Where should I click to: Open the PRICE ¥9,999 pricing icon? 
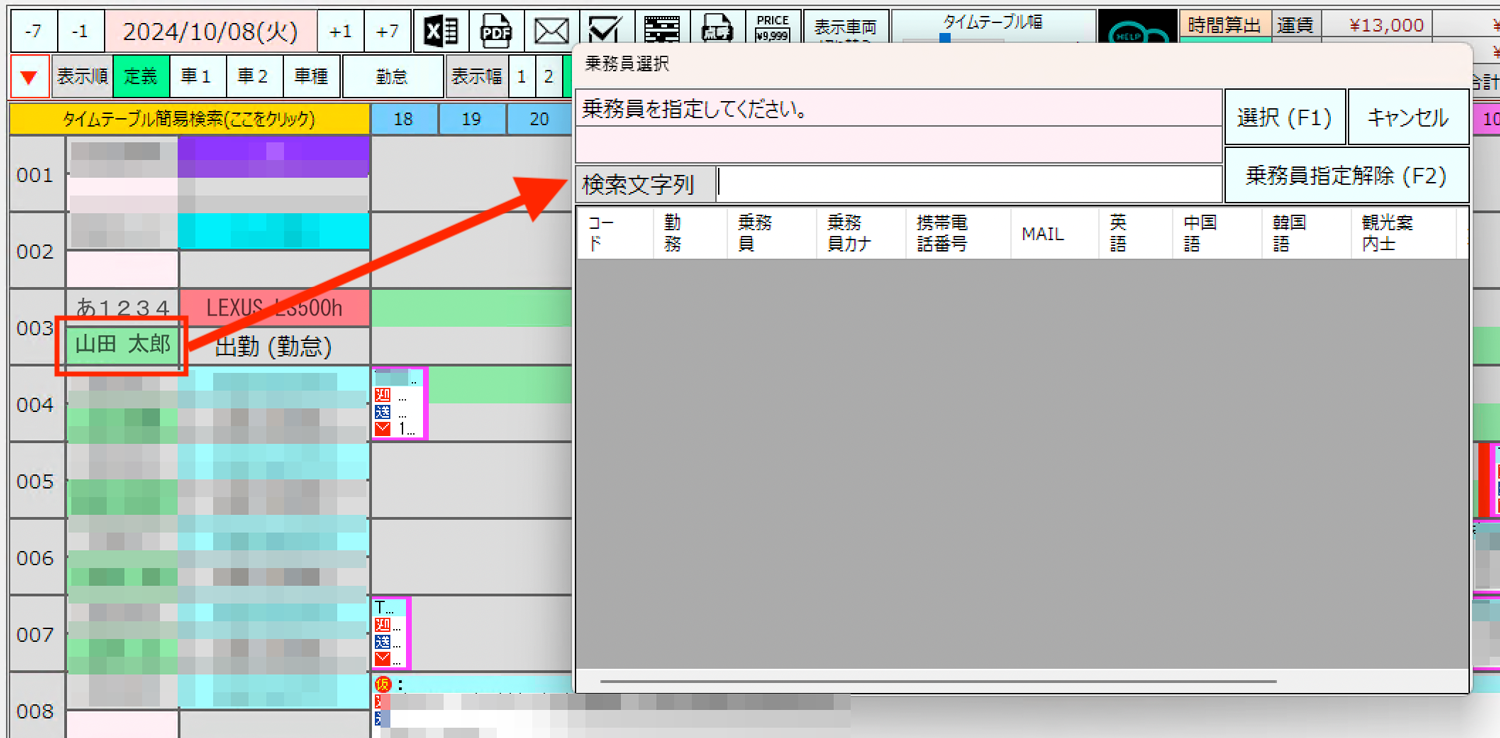coord(771,29)
